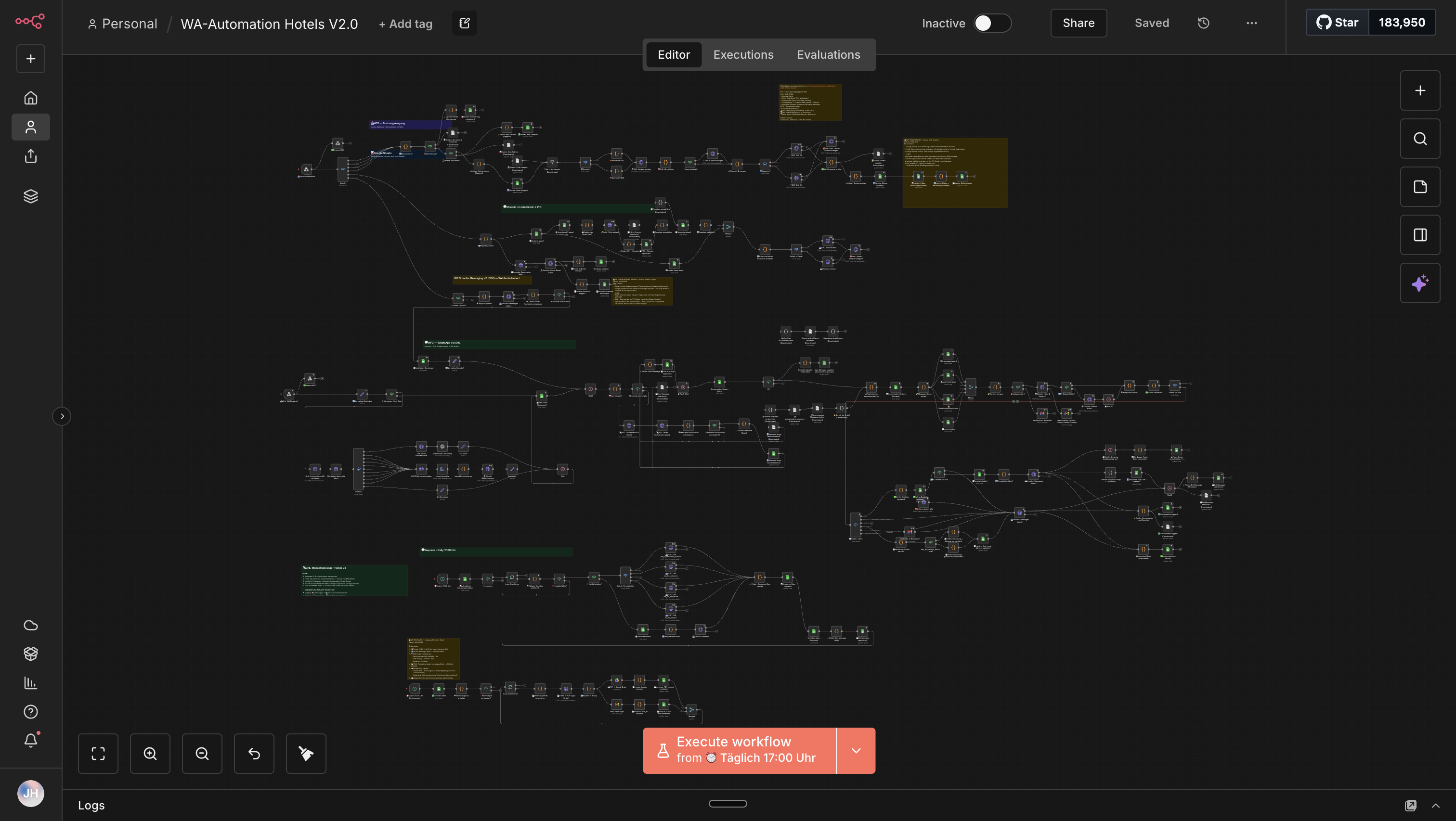Open the three-dots workflow options menu

point(1251,23)
